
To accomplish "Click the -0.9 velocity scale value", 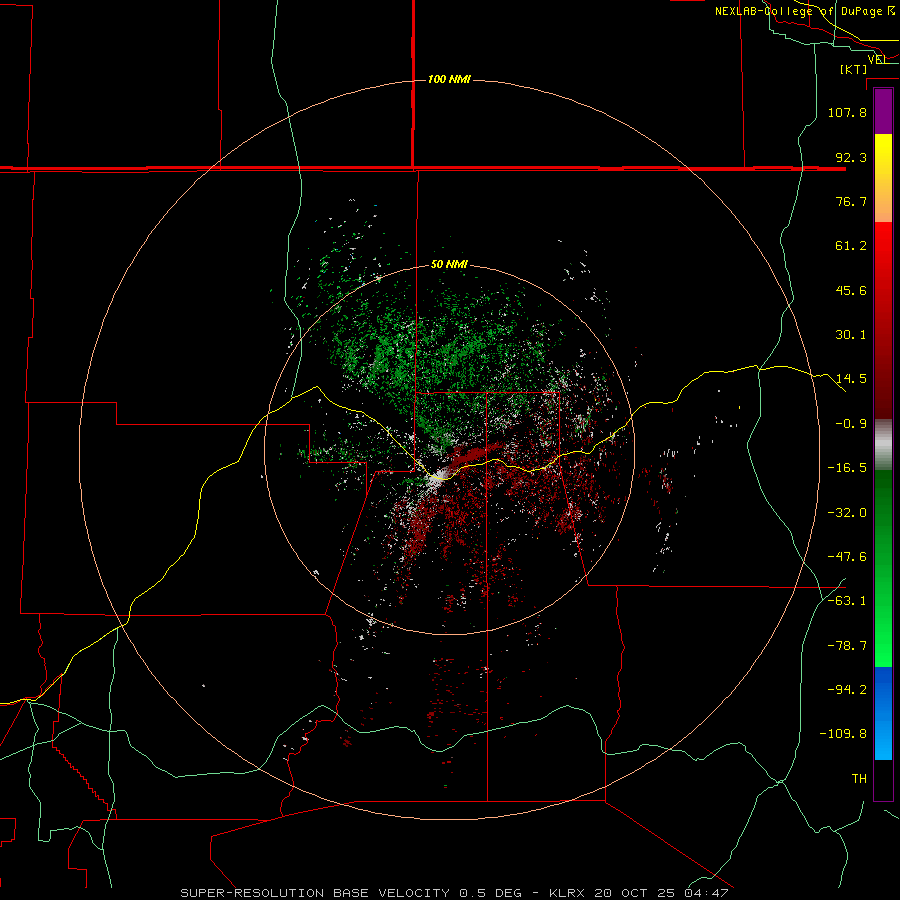I will click(851, 424).
